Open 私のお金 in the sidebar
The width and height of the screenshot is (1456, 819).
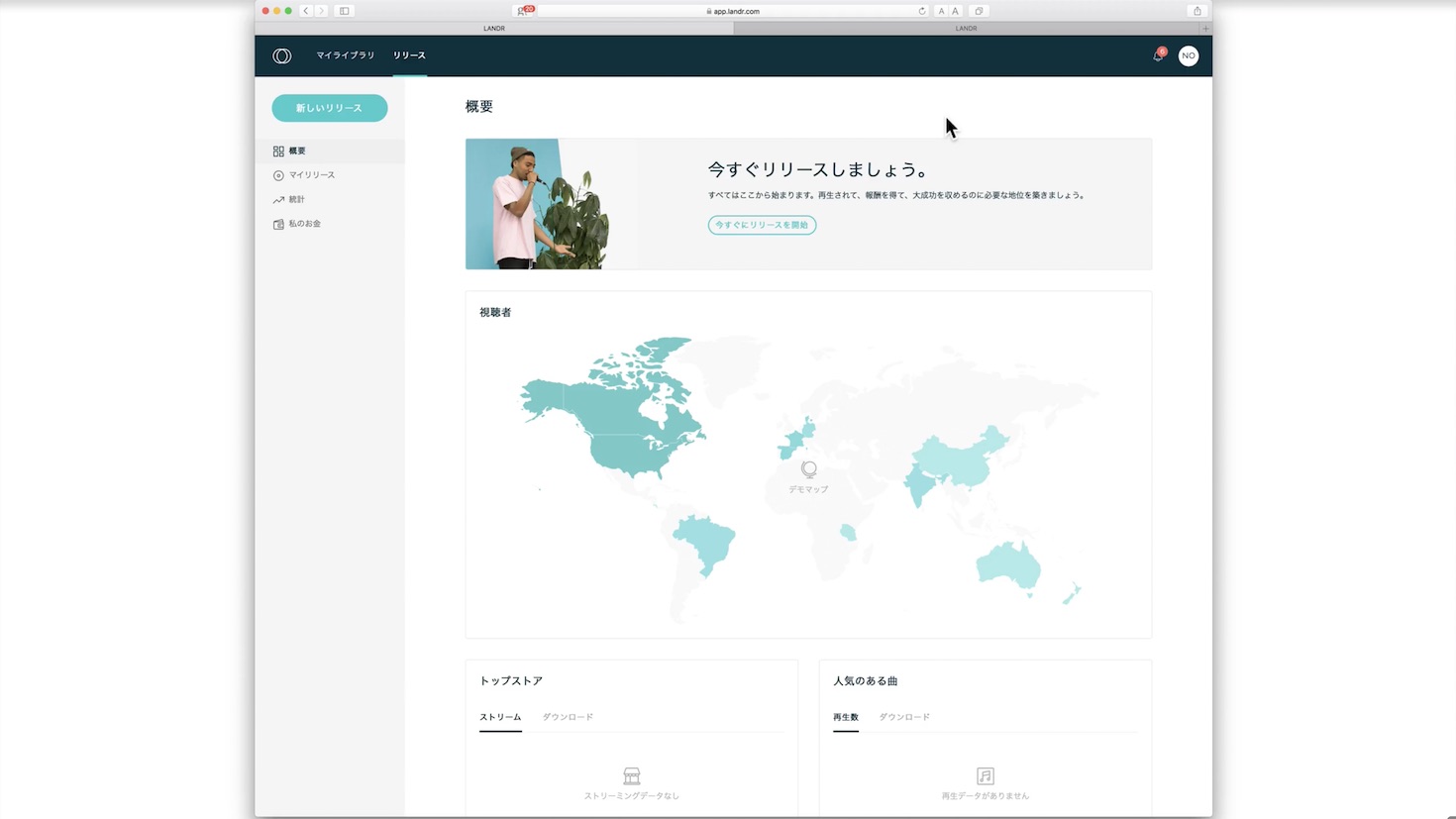tap(330, 224)
